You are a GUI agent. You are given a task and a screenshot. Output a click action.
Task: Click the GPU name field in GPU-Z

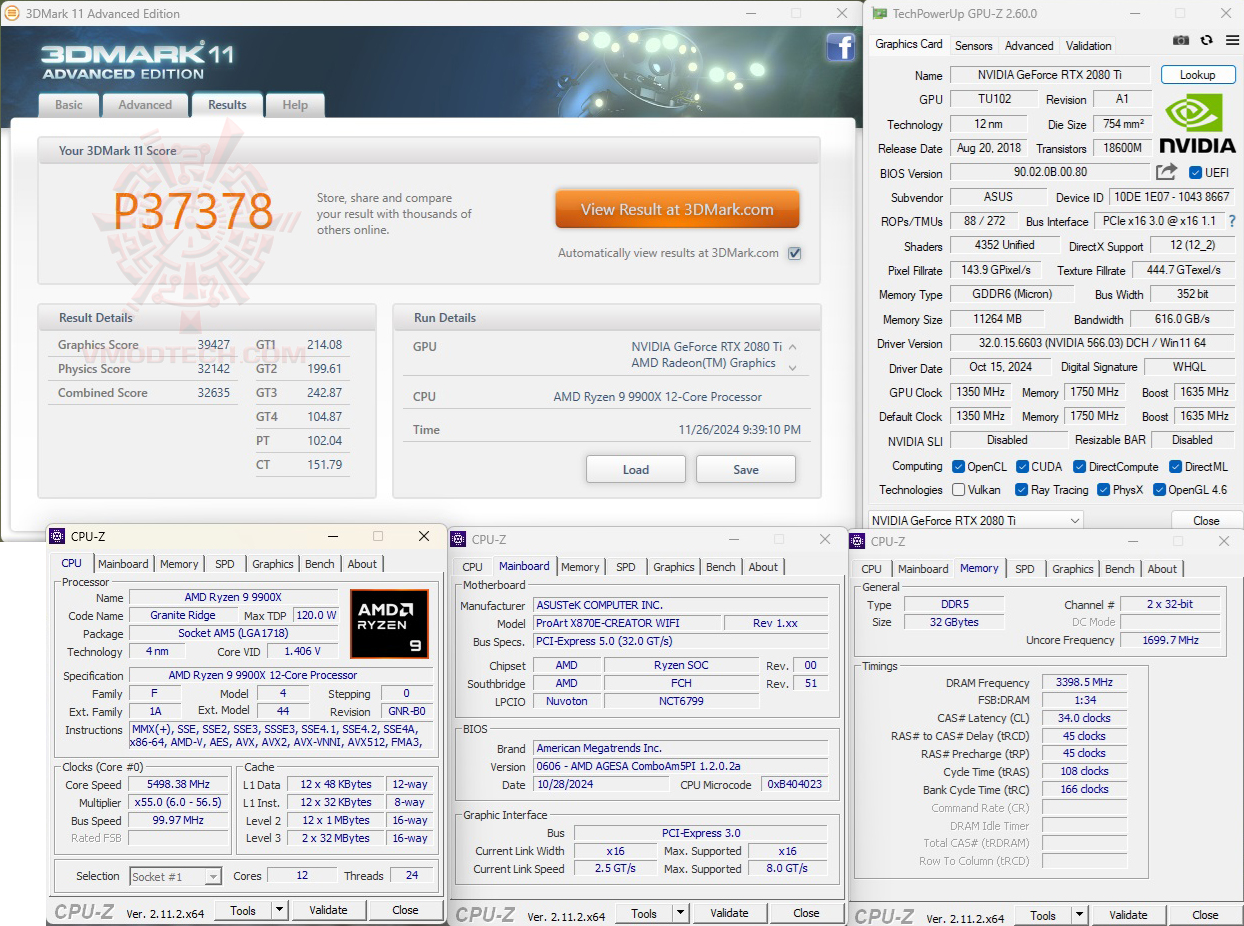(x=1050, y=75)
